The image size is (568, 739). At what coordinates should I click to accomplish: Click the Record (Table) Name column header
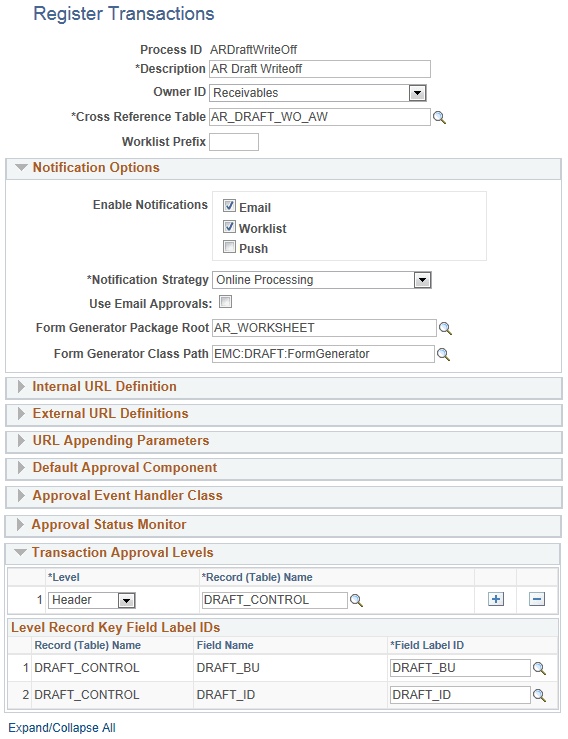point(88,645)
